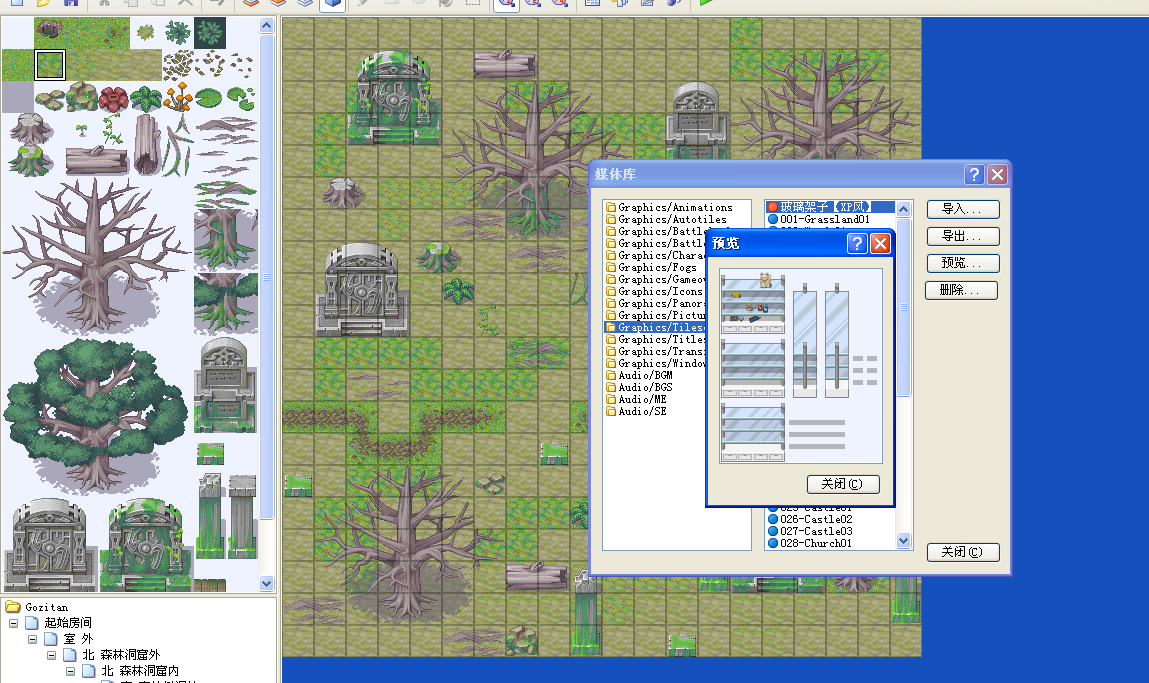
Task: Click the page icon beside 起始房间
Action: [32, 623]
